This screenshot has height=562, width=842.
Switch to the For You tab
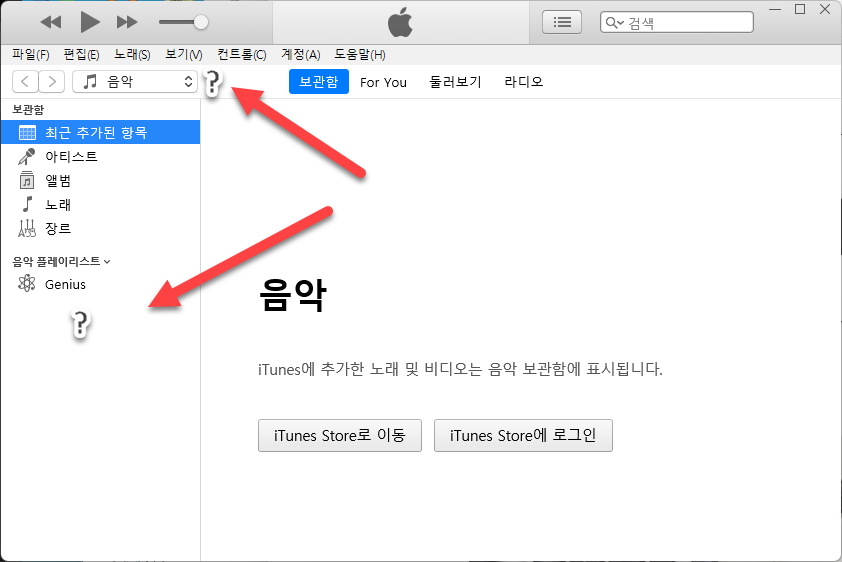pyautogui.click(x=383, y=82)
